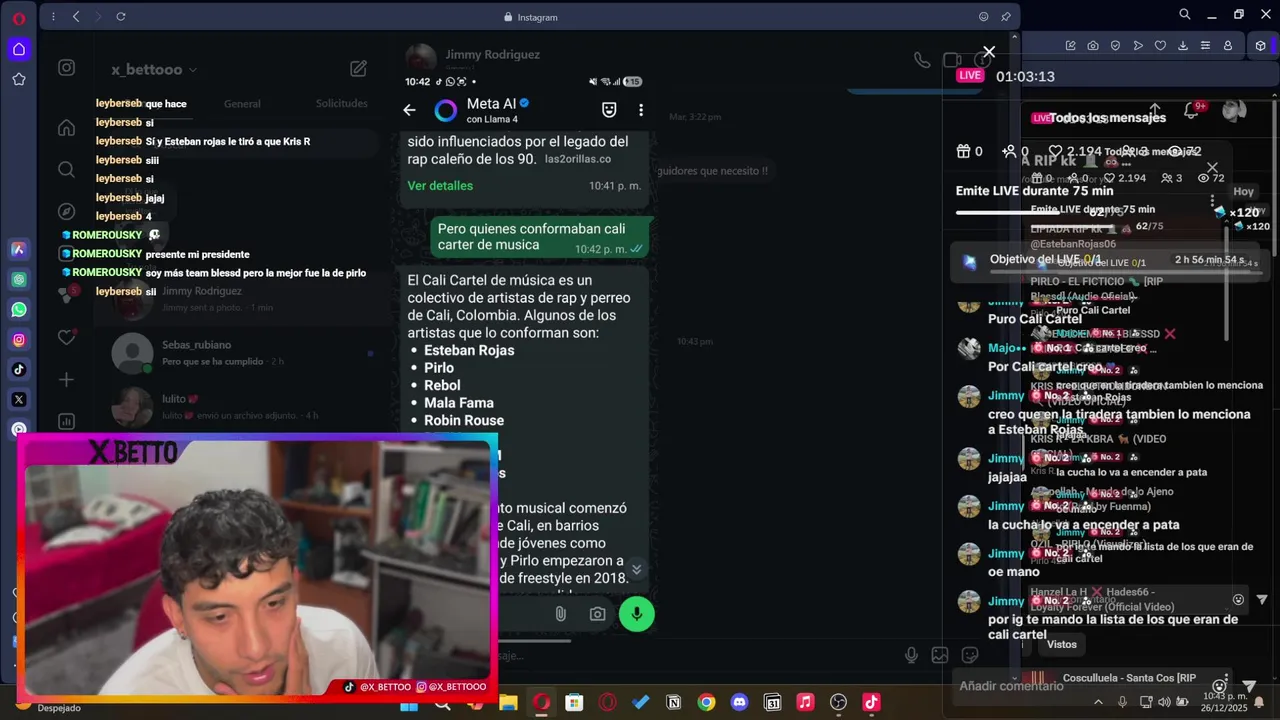Click the Vistos button
Viewport: 1280px width, 720px height.
[1062, 645]
